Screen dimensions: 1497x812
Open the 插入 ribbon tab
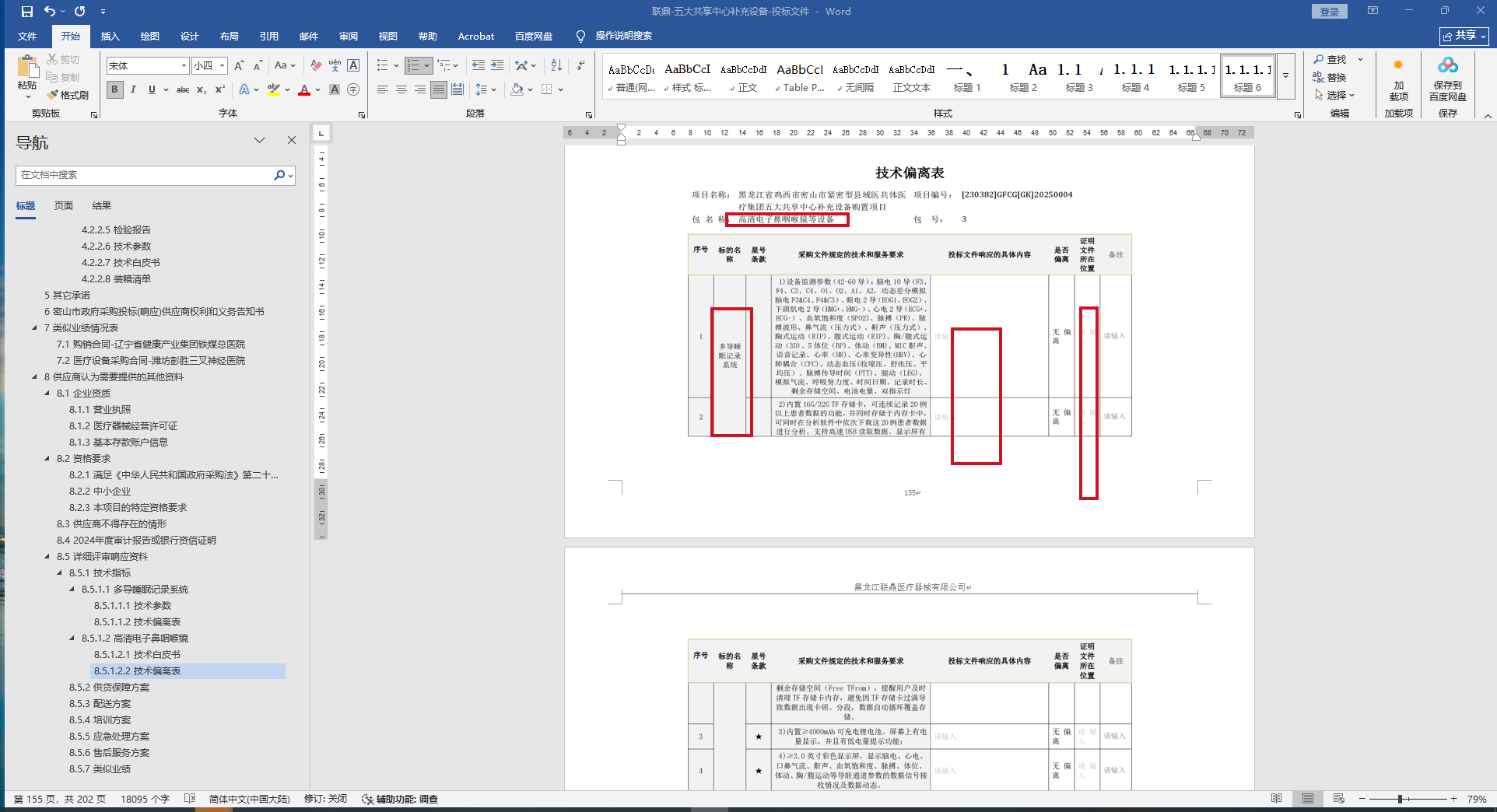pos(110,37)
